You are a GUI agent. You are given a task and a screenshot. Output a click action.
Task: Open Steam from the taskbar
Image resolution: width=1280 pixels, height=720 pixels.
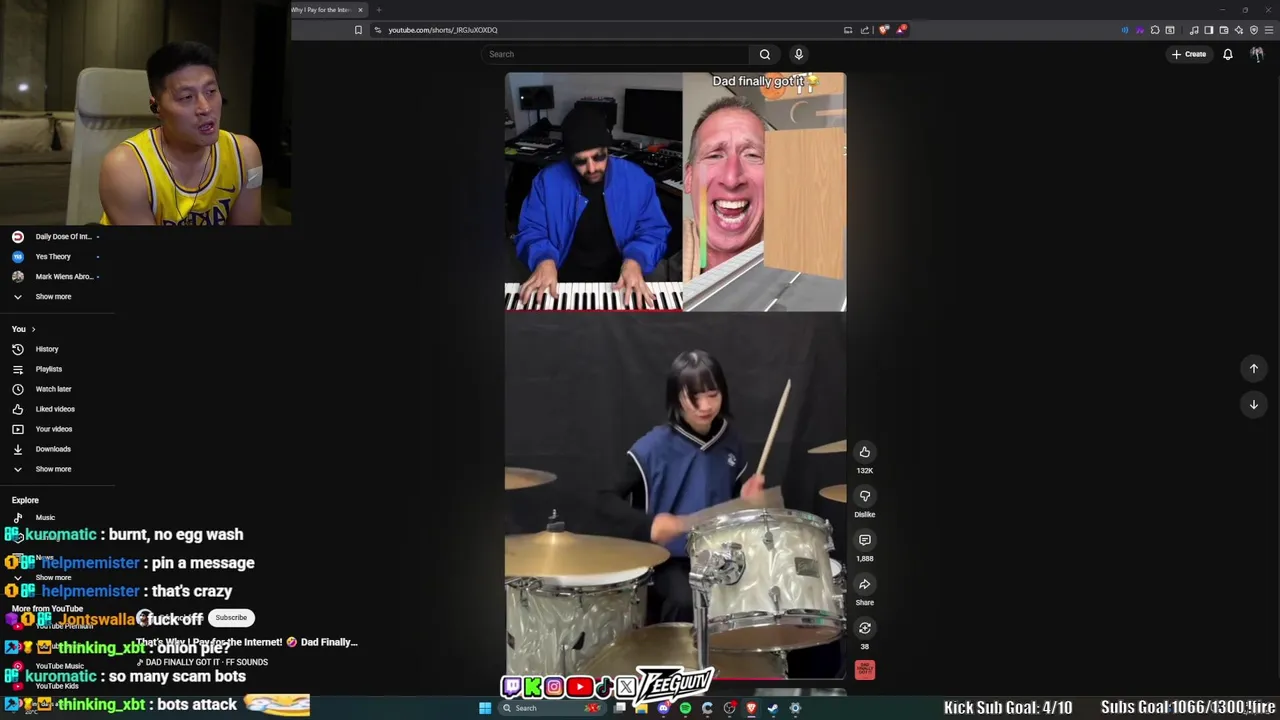coord(773,708)
